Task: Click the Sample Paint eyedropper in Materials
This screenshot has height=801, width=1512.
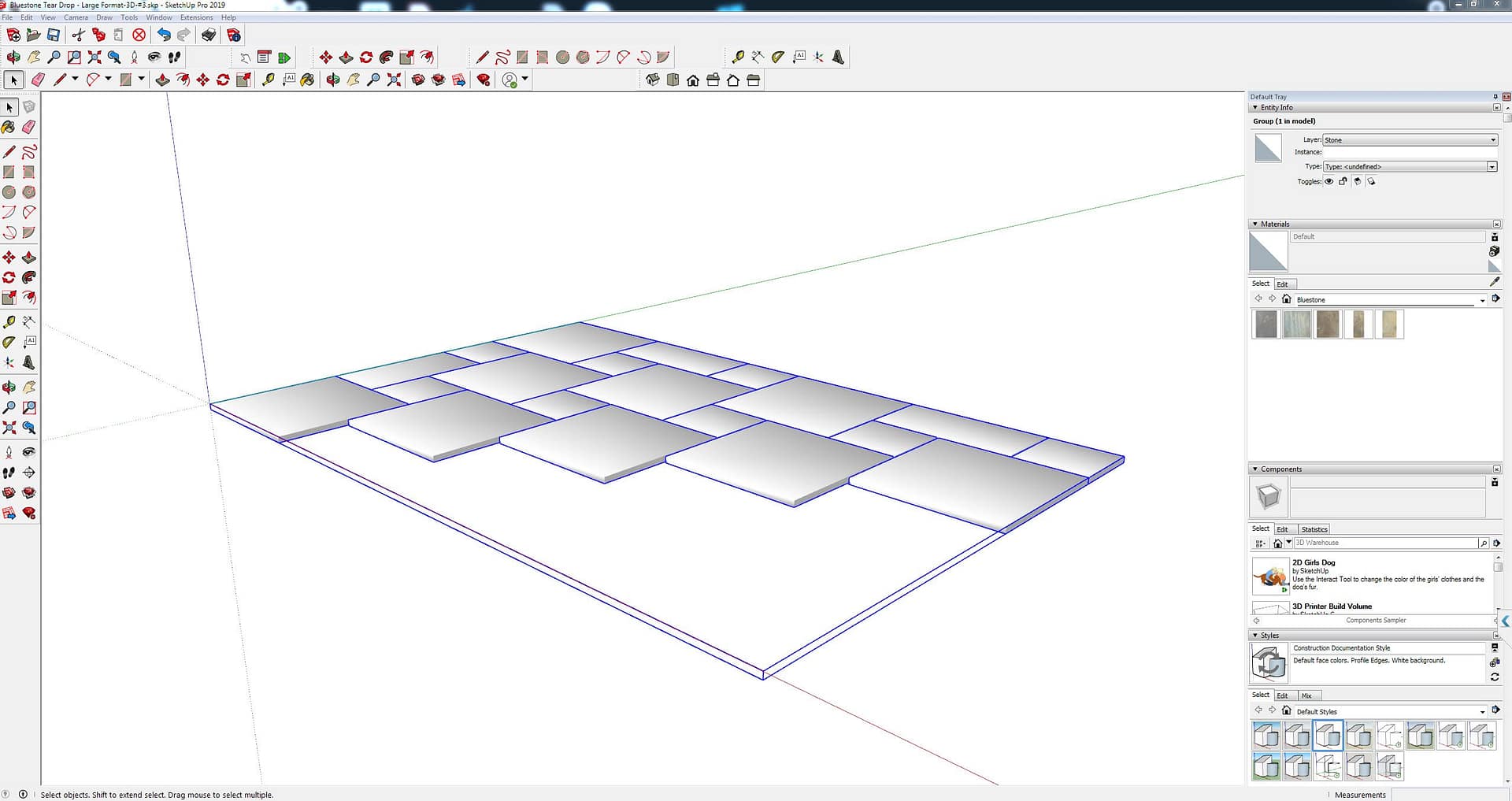Action: pyautogui.click(x=1495, y=282)
